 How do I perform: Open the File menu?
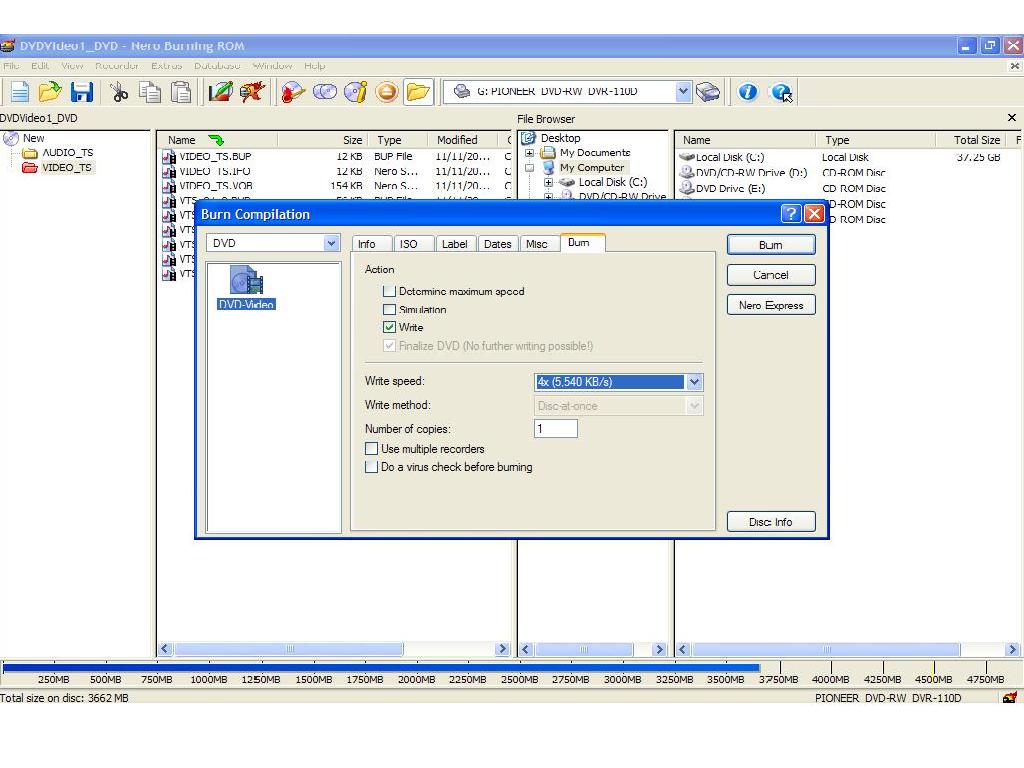point(11,66)
